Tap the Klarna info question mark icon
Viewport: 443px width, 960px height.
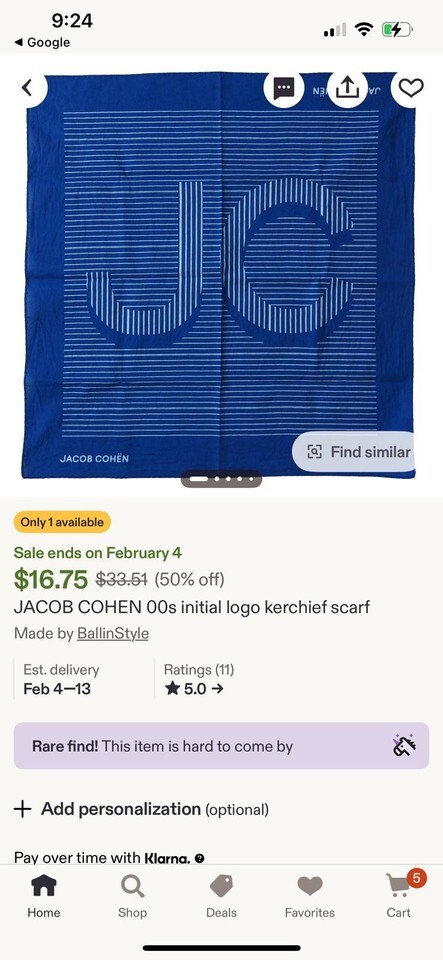coord(199,858)
